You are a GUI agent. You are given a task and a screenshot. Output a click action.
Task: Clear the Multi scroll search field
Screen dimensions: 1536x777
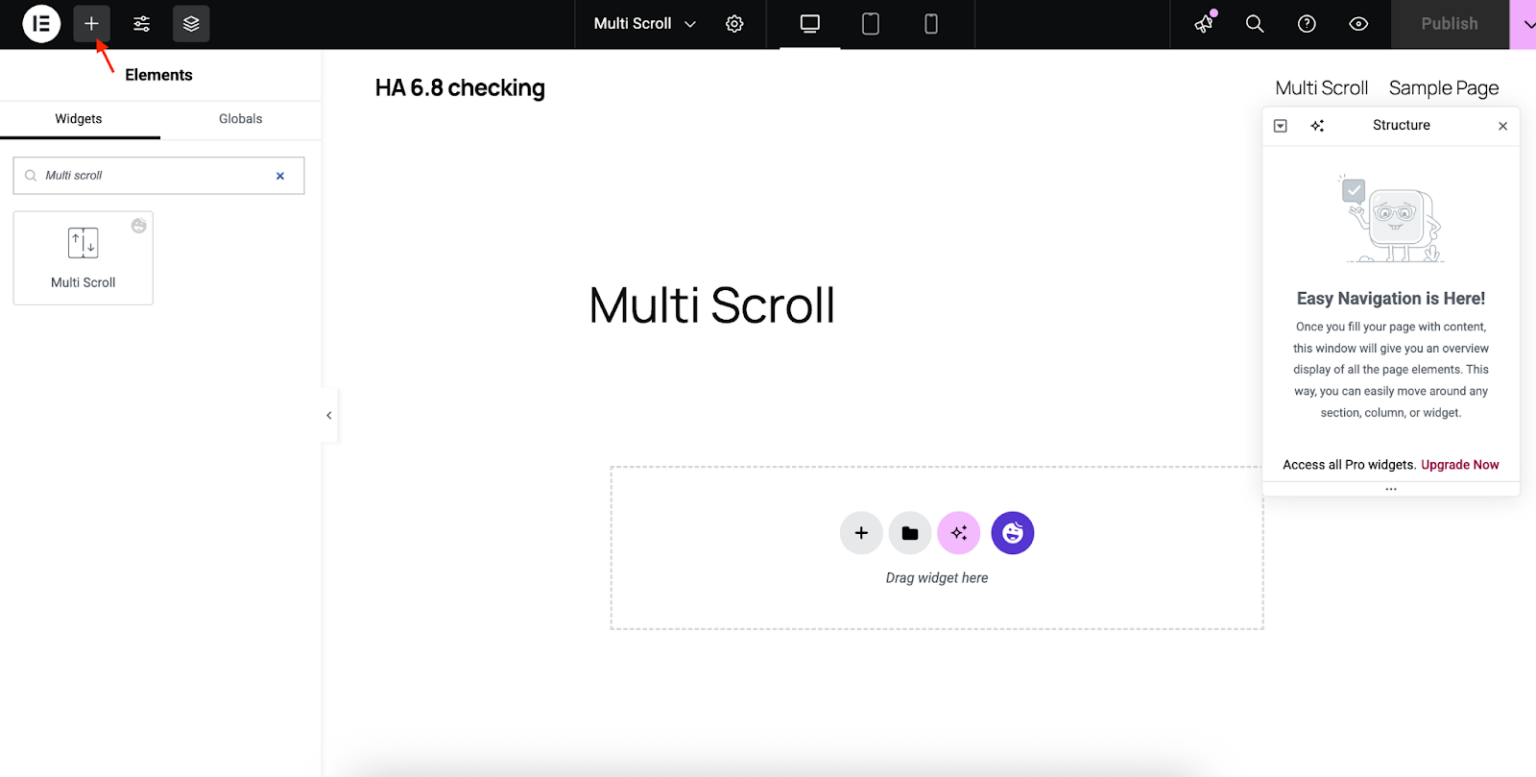[279, 175]
